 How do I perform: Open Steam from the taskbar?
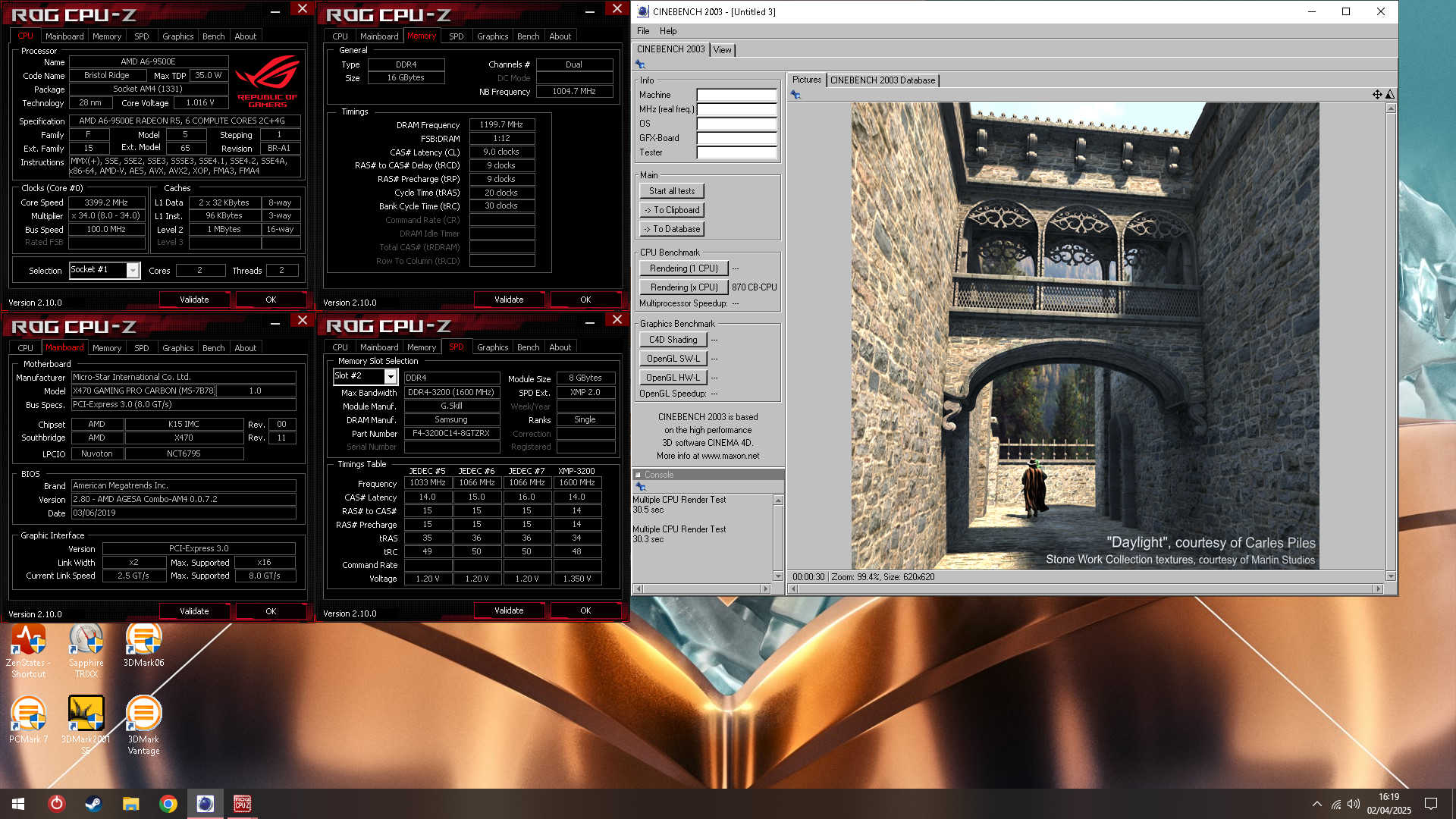point(93,804)
